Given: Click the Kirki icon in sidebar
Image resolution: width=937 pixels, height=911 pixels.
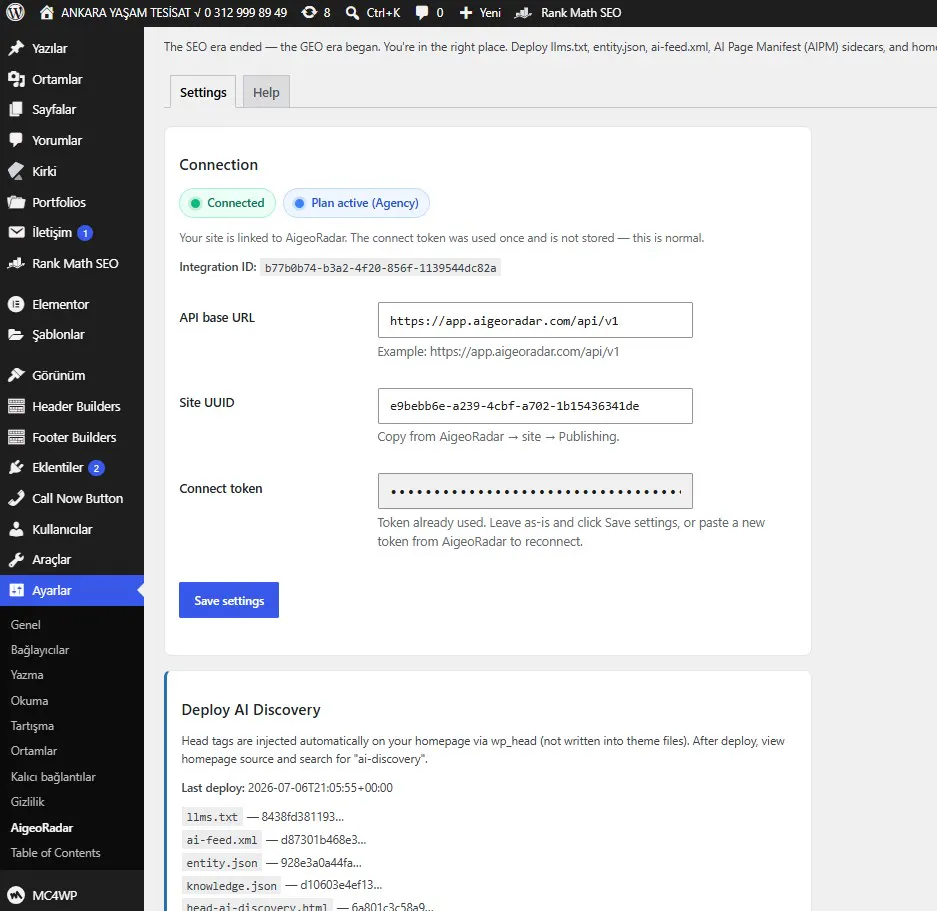Looking at the screenshot, I should (x=16, y=172).
